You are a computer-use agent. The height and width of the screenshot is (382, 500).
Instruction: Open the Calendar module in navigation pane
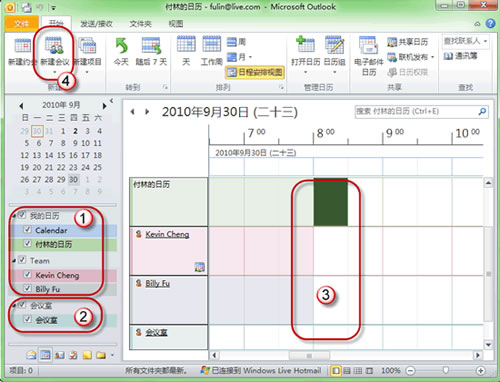point(45,355)
